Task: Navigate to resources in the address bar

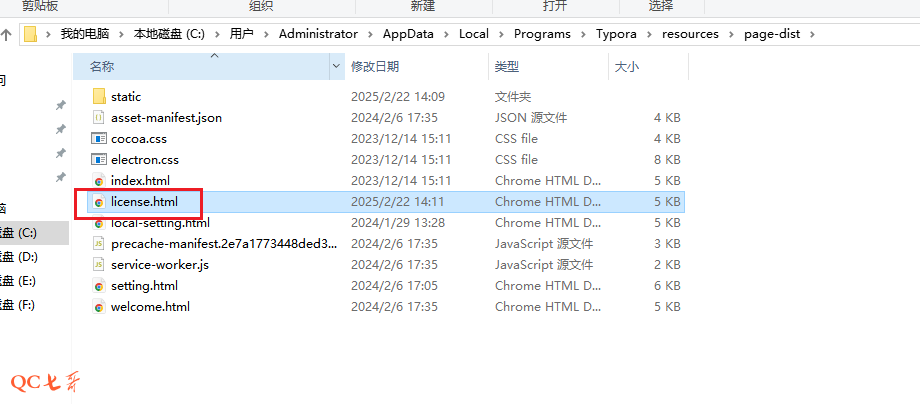Action: [x=690, y=34]
